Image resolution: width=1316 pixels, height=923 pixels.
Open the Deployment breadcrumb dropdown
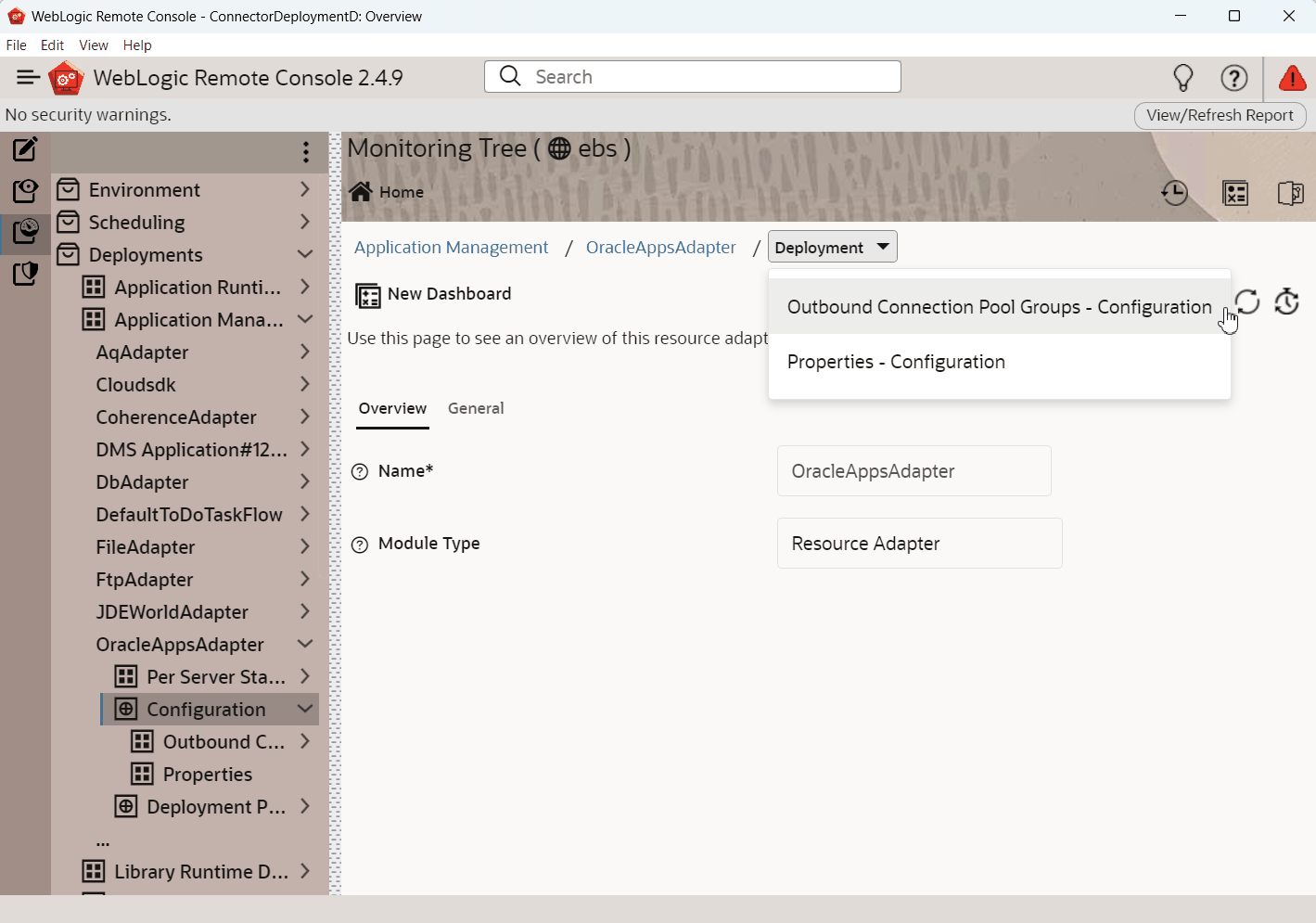(832, 247)
